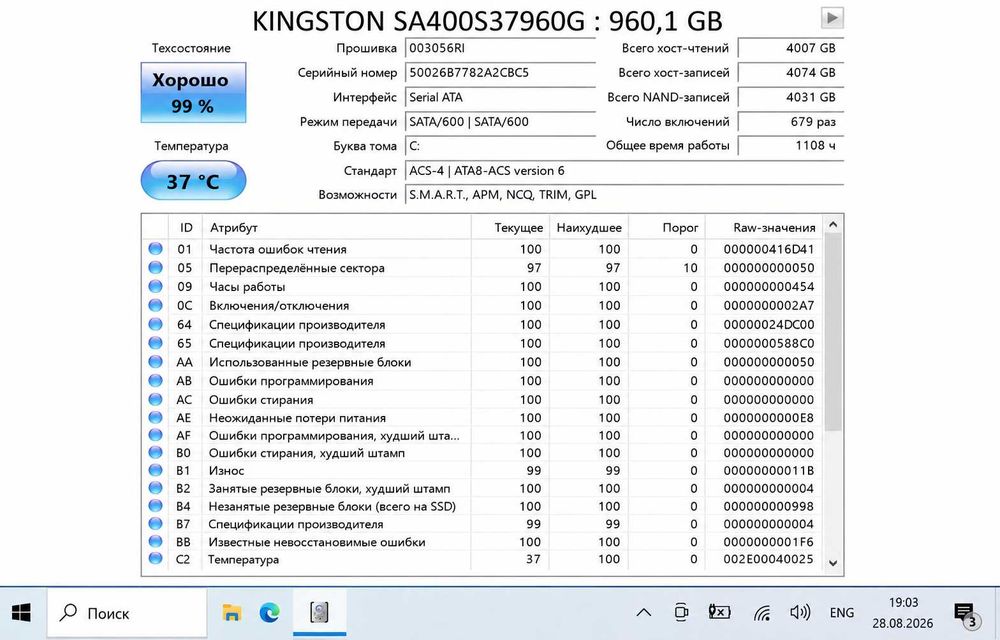
Task: Click the status circle for attribute AA
Action: (155, 361)
